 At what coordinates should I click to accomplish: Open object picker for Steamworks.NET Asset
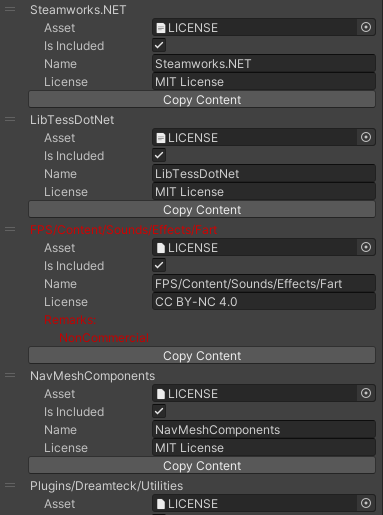click(366, 27)
